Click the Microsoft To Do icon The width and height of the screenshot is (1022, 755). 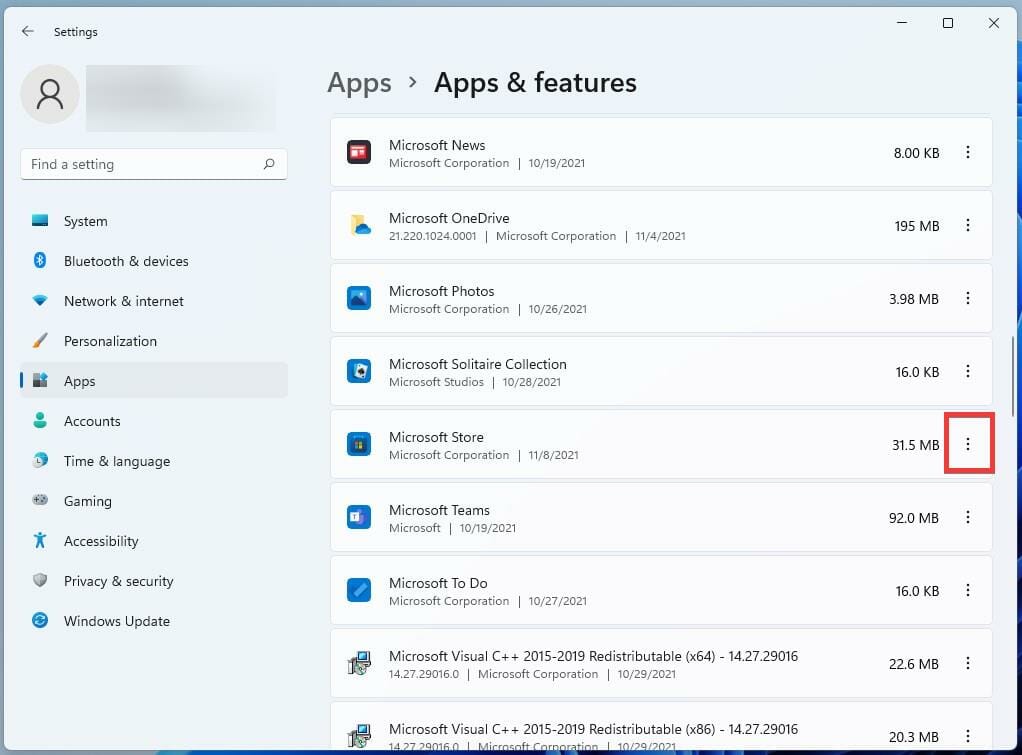tap(359, 590)
